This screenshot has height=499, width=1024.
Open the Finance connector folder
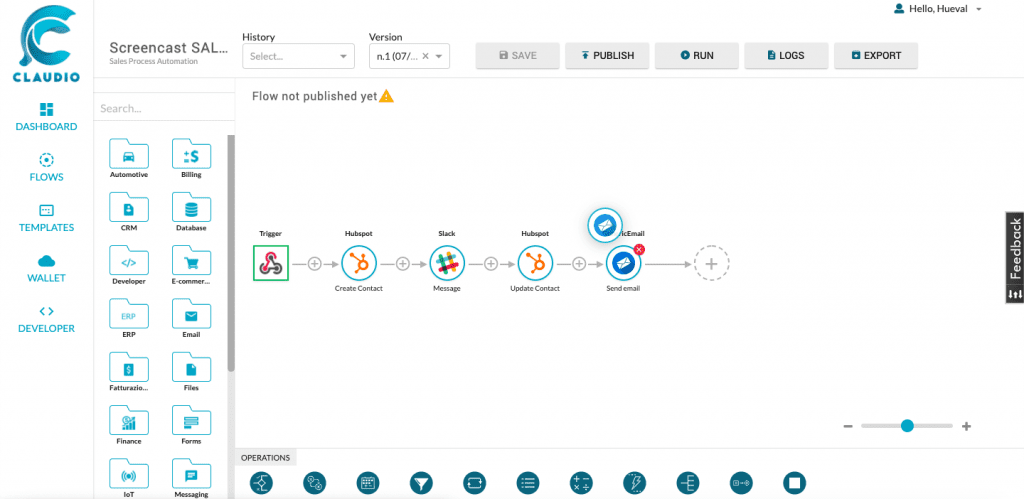click(x=129, y=426)
